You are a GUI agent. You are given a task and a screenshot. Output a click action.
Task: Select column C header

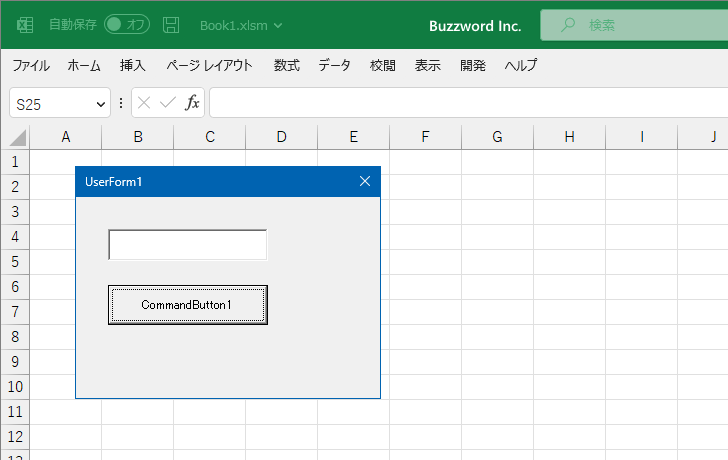pyautogui.click(x=209, y=137)
